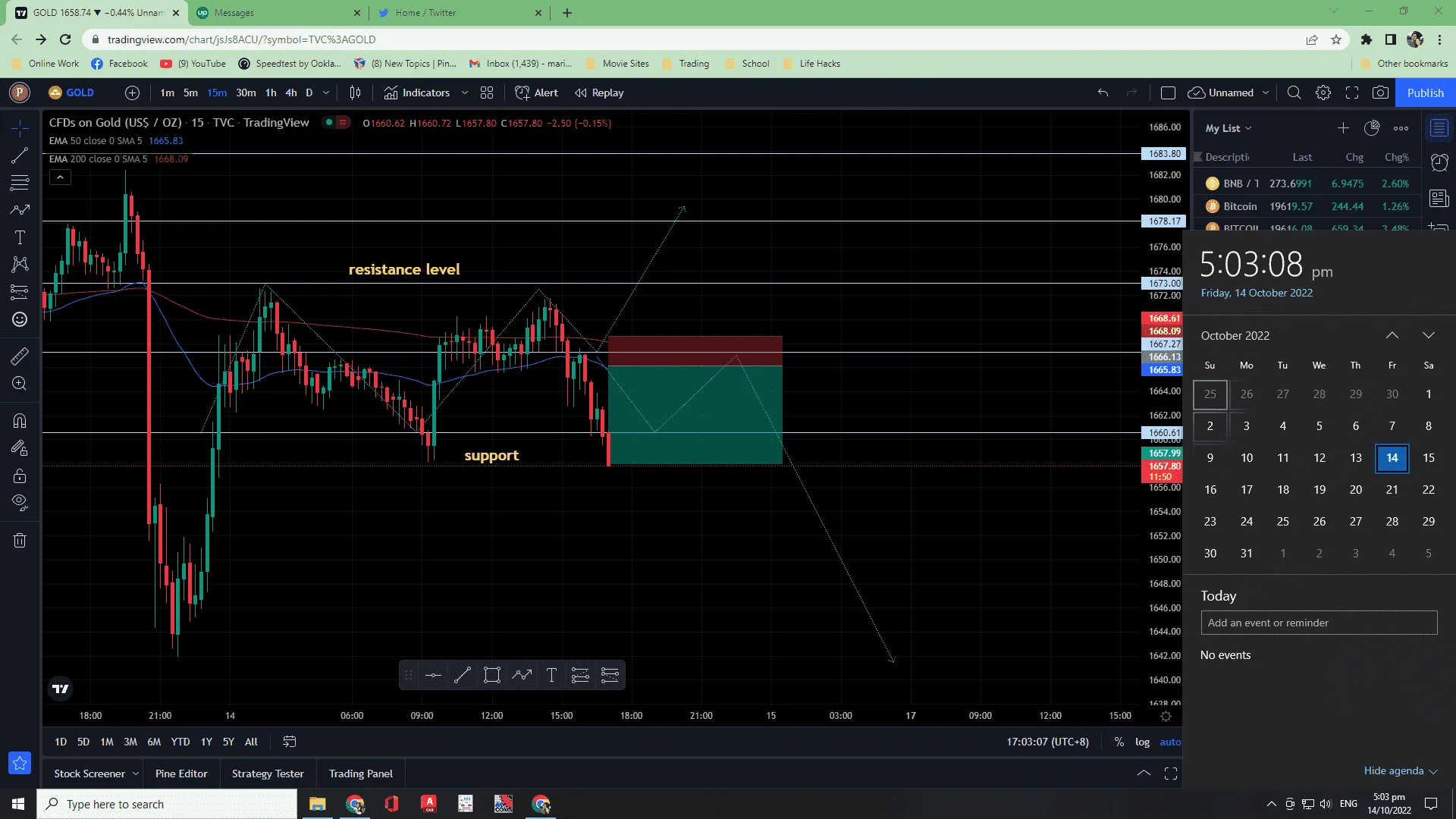Image resolution: width=1456 pixels, height=819 pixels.
Task: Open the Indicators dialog
Action: coord(417,93)
